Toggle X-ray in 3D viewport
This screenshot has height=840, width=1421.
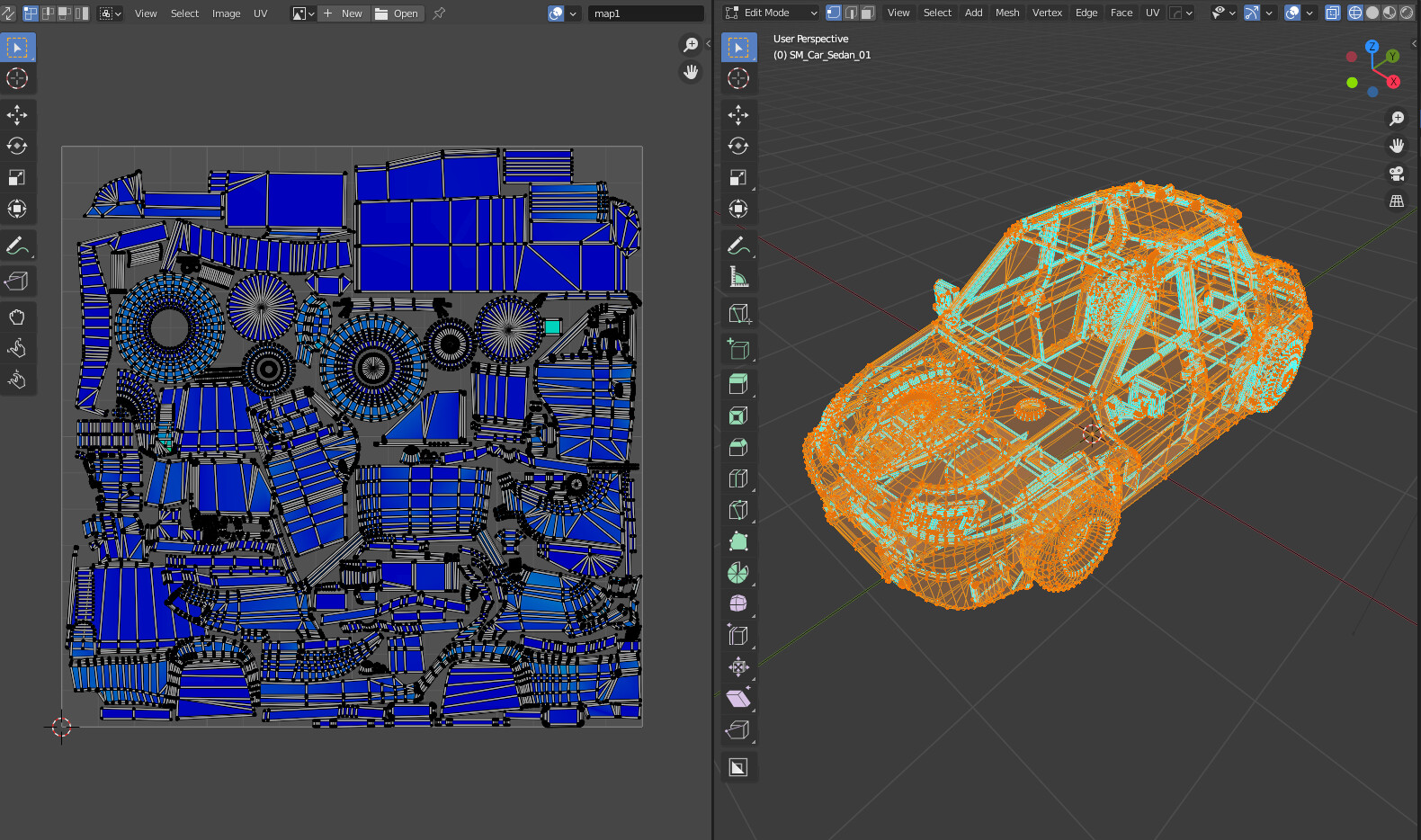(1333, 13)
